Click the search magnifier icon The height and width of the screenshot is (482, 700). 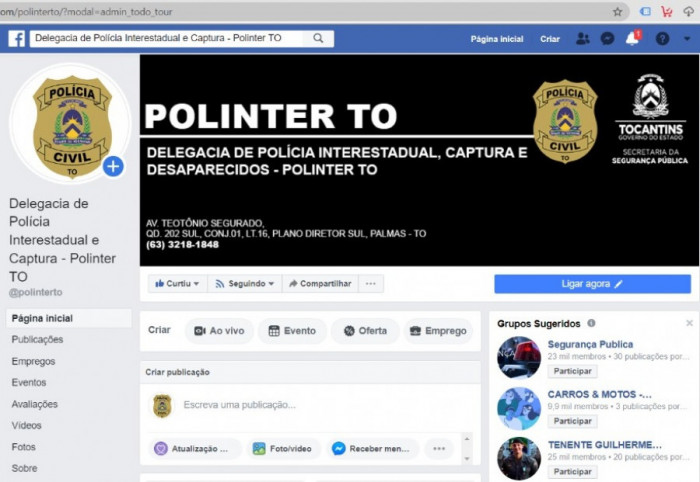(318, 38)
